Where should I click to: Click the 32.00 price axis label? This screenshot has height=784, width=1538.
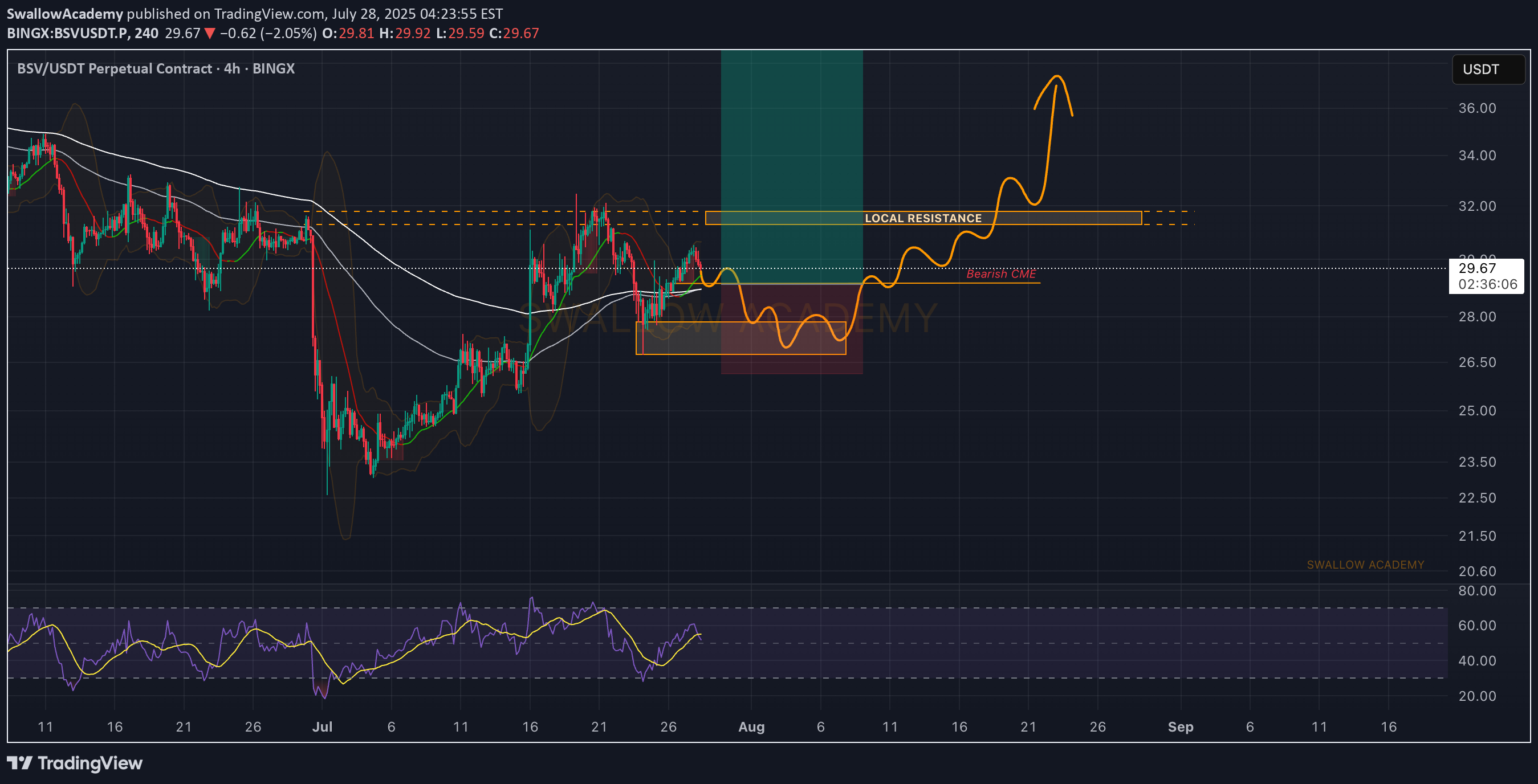click(1477, 206)
